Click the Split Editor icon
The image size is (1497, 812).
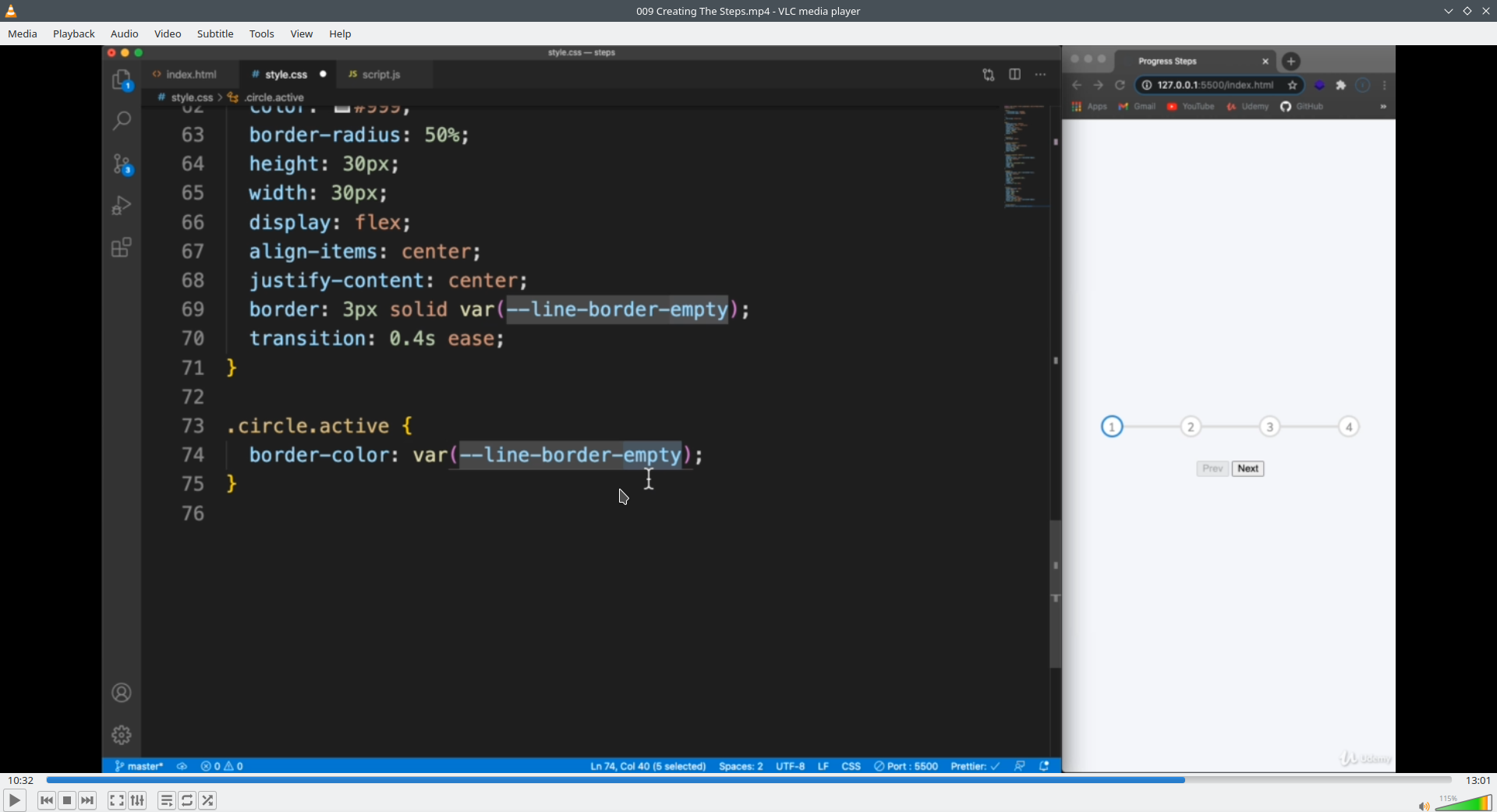click(x=1014, y=75)
